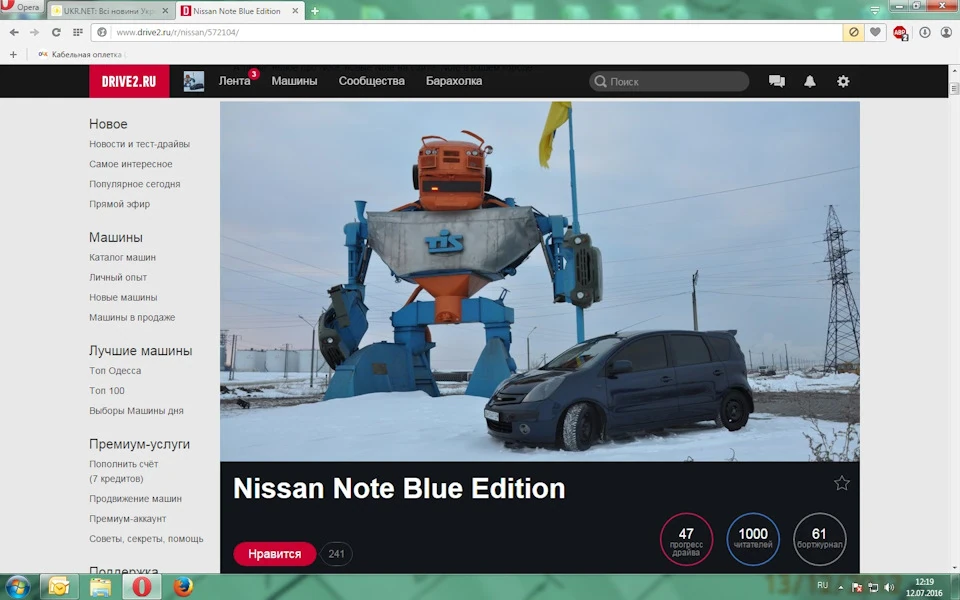The image size is (960, 600).
Task: Click the Нравится like button
Action: click(274, 553)
